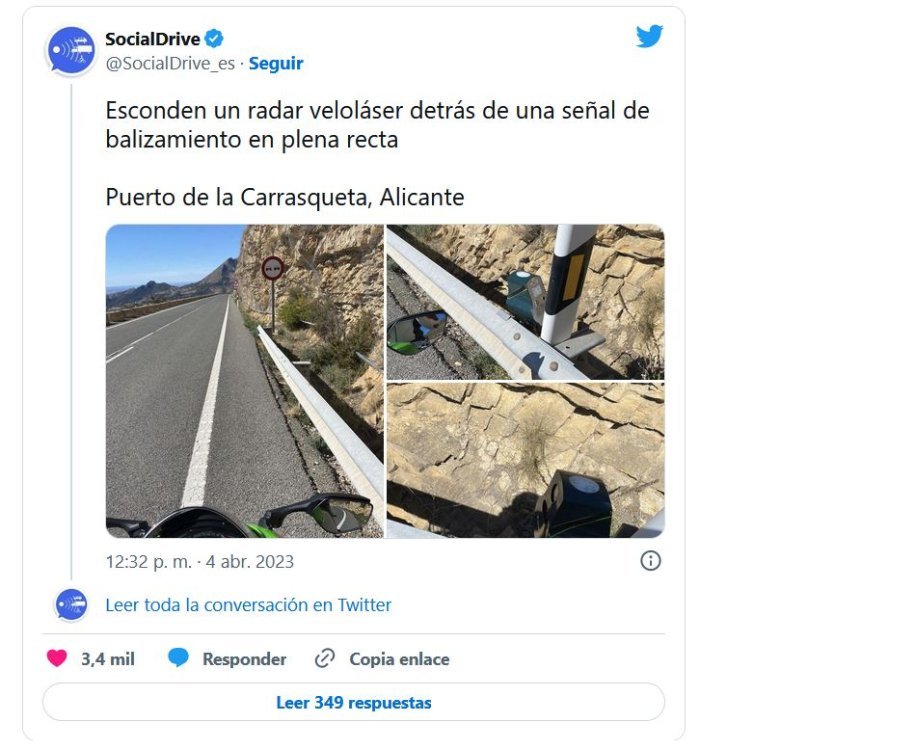This screenshot has width=915, height=750.
Task: Open the guardrail radar photo
Action: coord(526,302)
